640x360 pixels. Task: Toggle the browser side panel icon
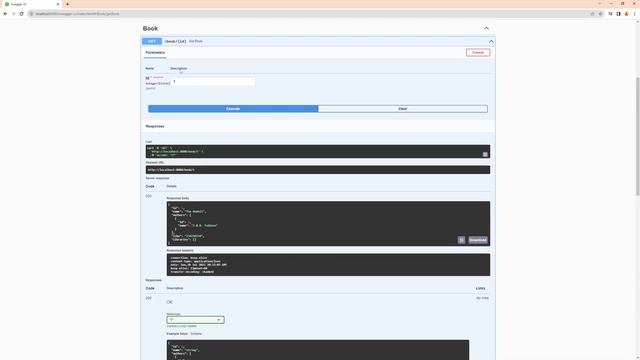(618, 13)
